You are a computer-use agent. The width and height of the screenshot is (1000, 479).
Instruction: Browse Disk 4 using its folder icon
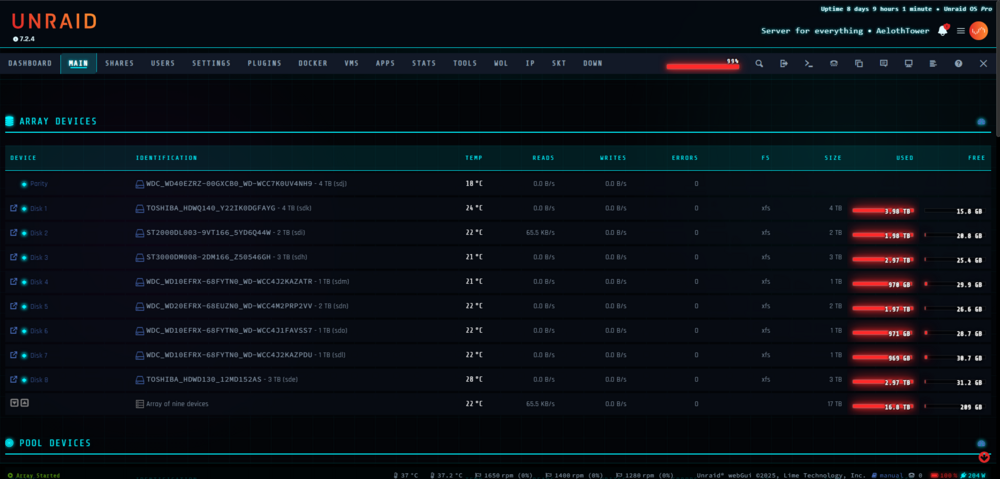coord(13,281)
